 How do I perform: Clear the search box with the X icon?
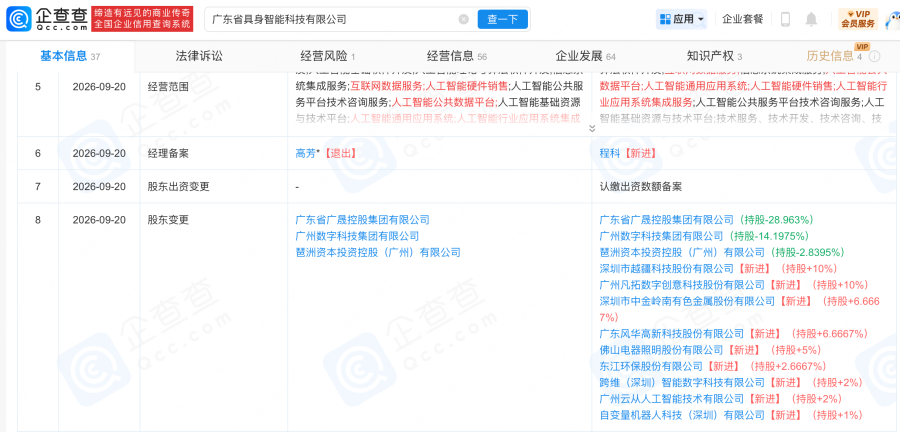tap(463, 19)
